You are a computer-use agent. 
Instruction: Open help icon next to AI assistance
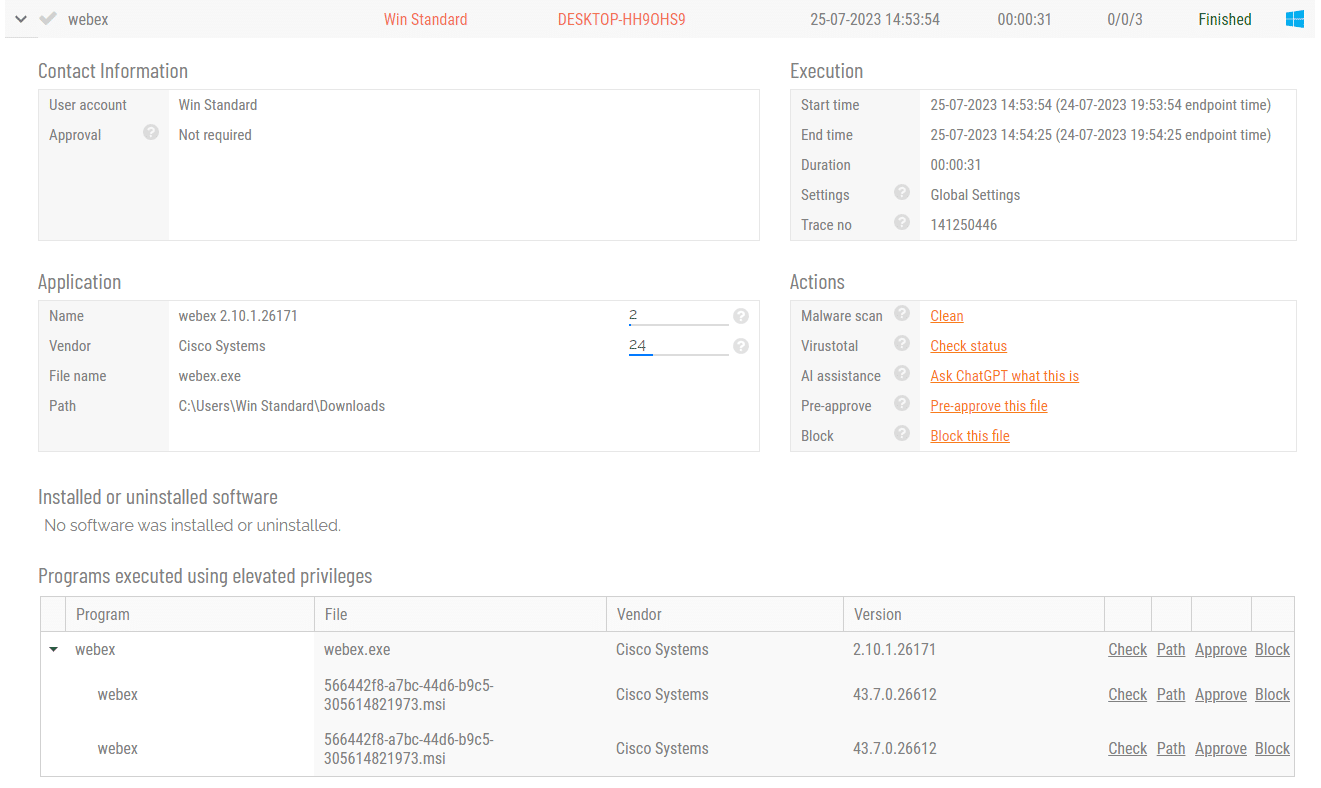click(902, 373)
